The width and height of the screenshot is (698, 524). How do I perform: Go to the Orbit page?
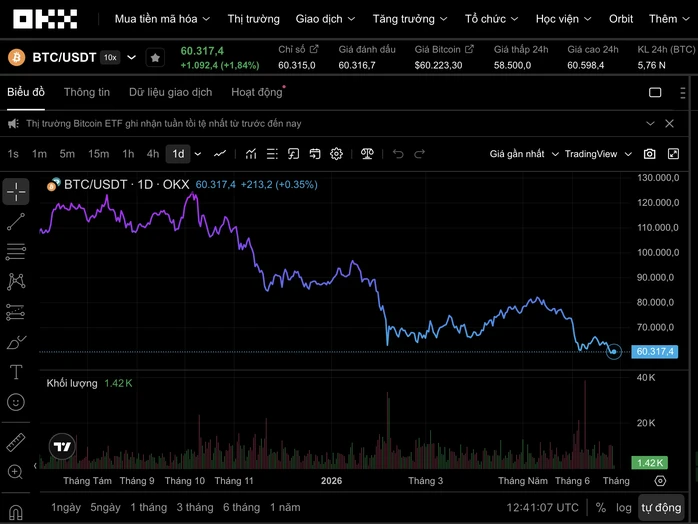(621, 19)
